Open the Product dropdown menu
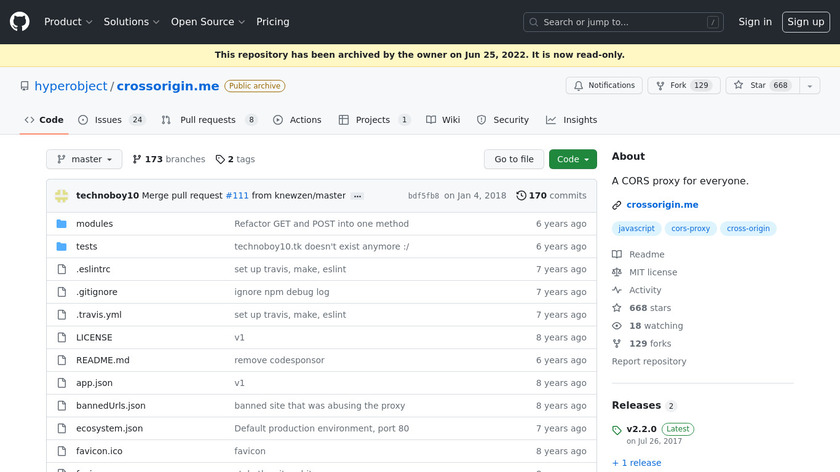The image size is (840, 472). [68, 22]
